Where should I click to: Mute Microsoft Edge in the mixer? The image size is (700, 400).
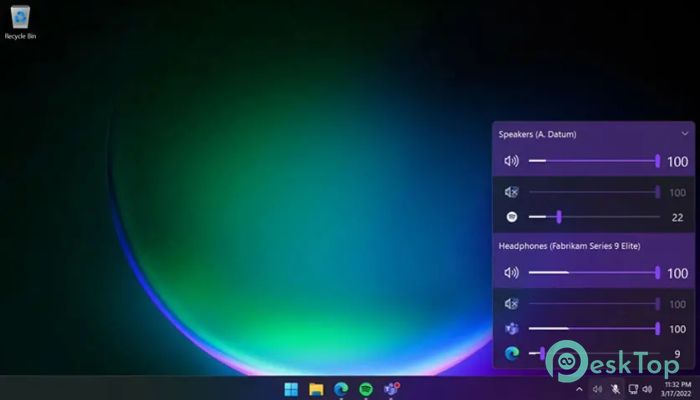[x=511, y=353]
